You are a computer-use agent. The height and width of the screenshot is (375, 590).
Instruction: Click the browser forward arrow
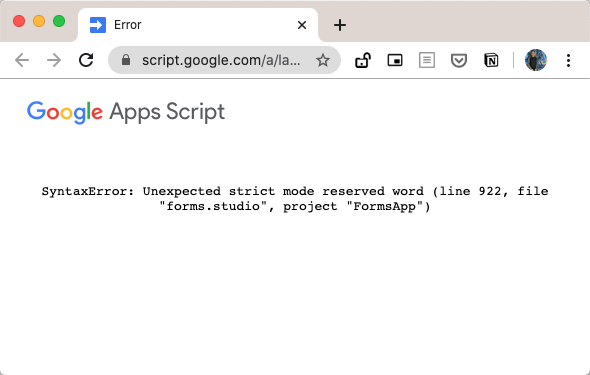tap(54, 60)
